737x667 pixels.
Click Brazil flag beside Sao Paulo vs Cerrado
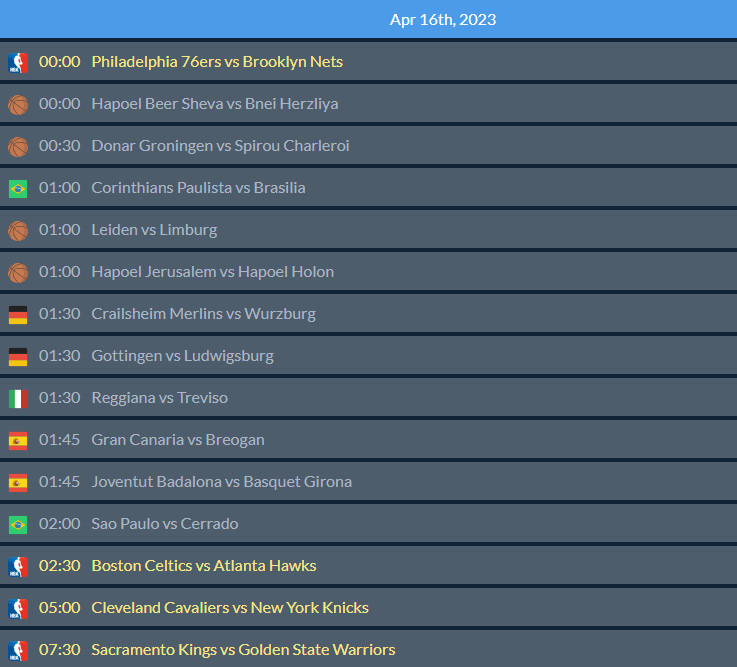click(x=18, y=525)
